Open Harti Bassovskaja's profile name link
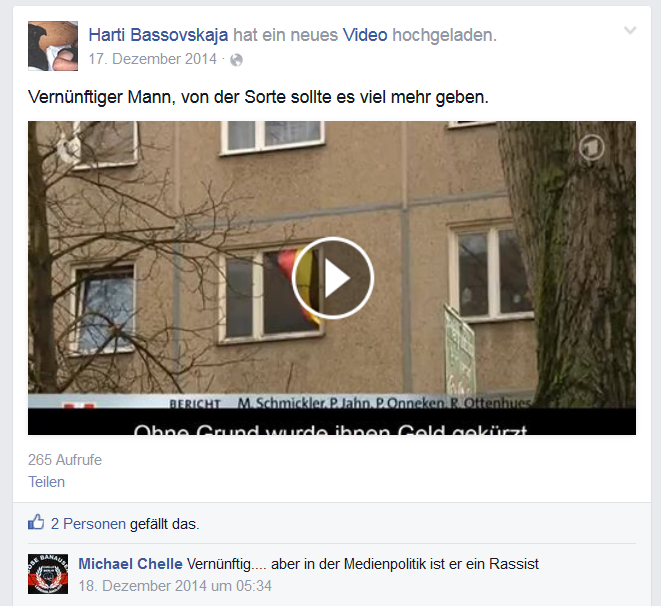 pyautogui.click(x=158, y=35)
